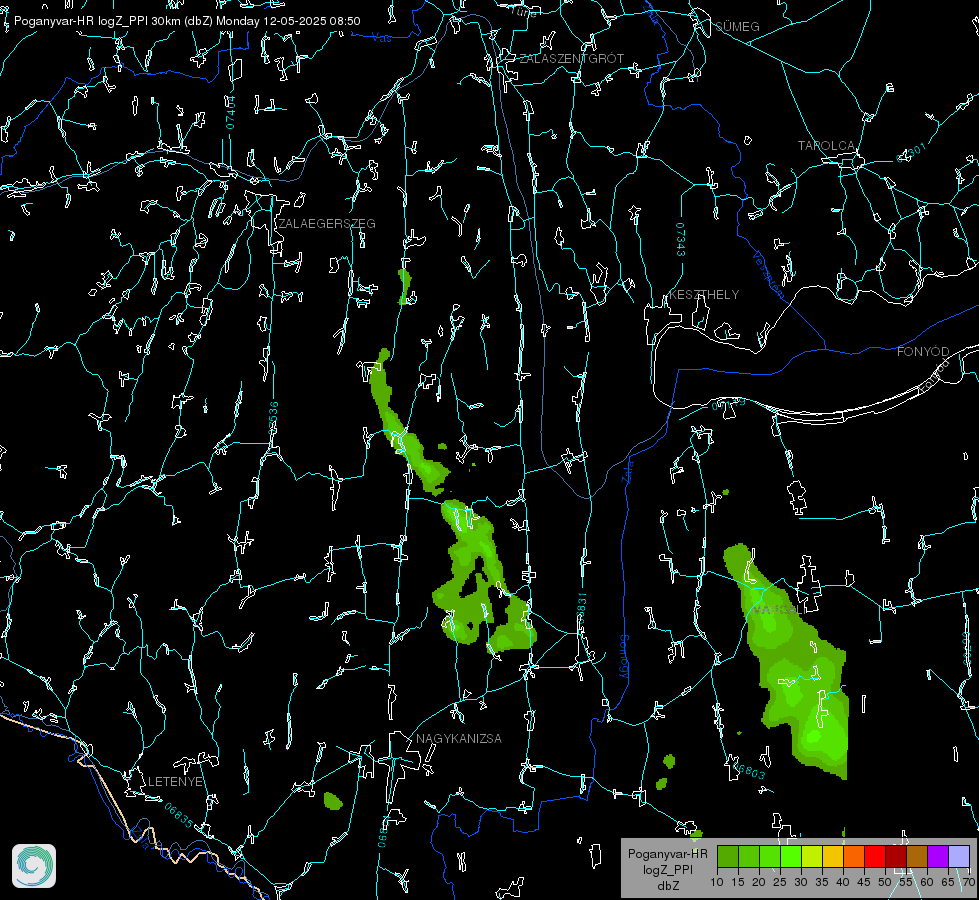Click the logZ_PPI text in the legend
Screen dimensions: 979x900
668,870
